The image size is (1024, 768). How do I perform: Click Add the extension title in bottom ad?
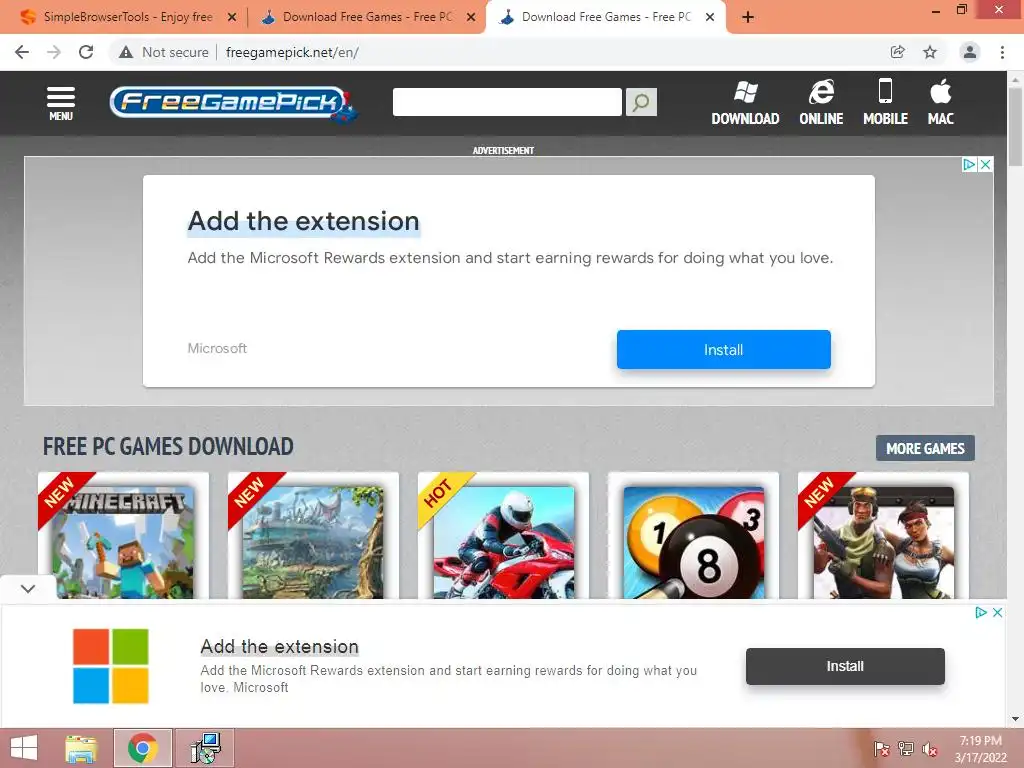click(280, 647)
